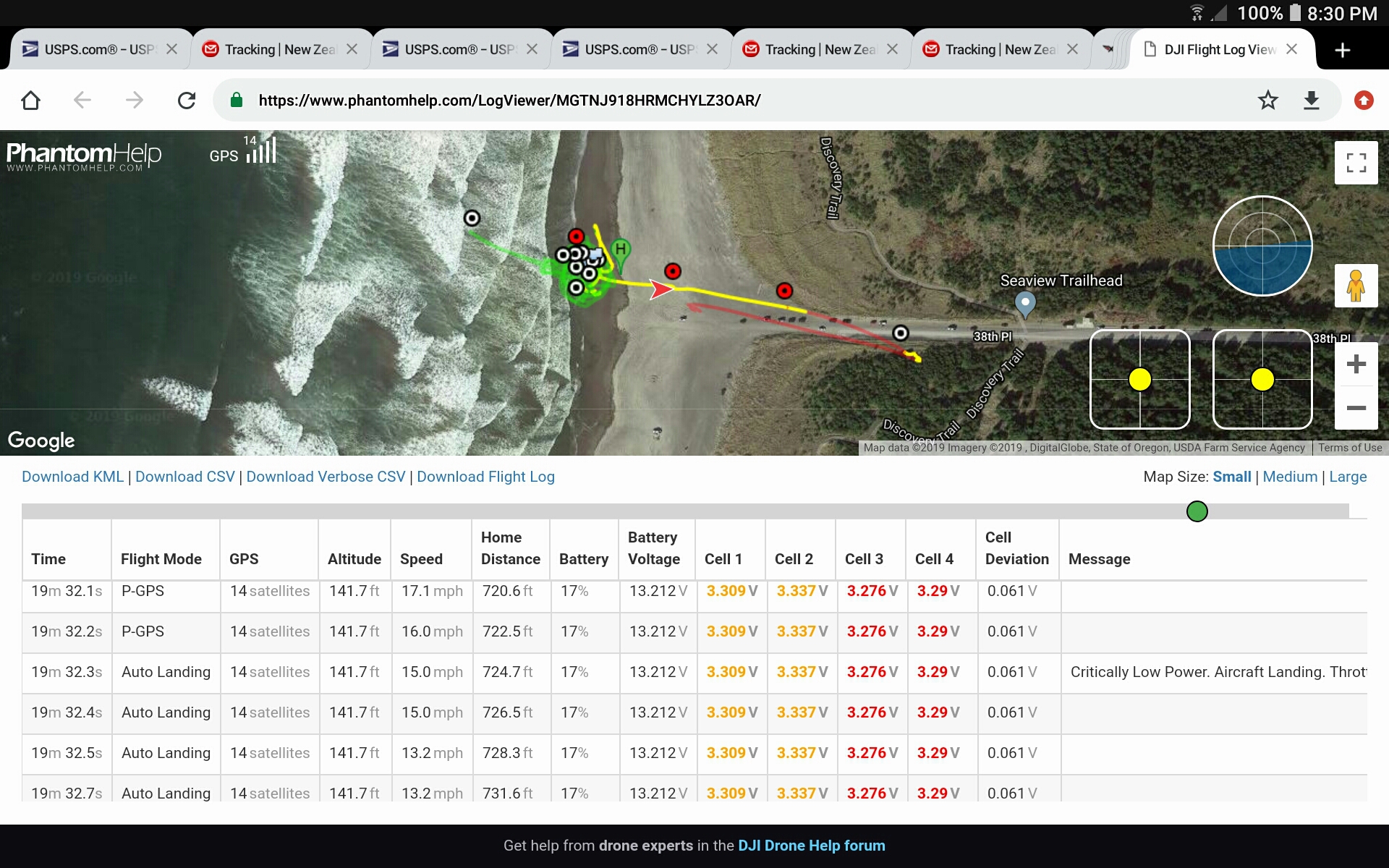
Task: Click the Cell Deviation column header
Action: 1017,548
